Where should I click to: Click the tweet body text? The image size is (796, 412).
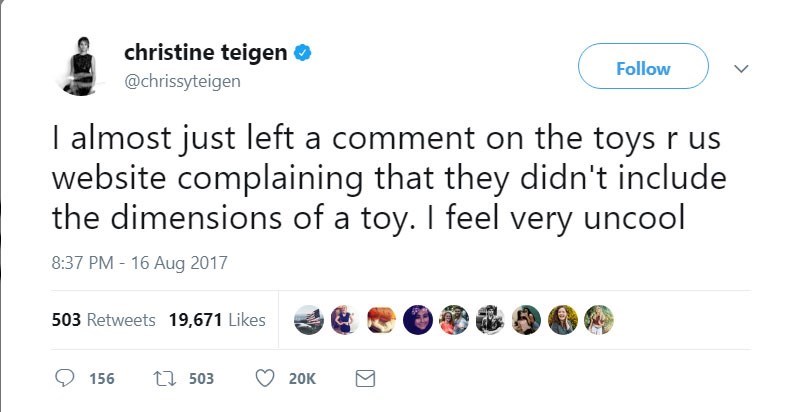[x=386, y=178]
